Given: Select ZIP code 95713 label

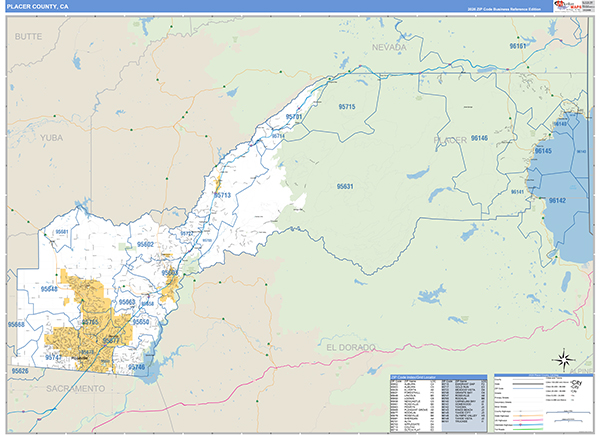Looking at the screenshot, I should (222, 195).
